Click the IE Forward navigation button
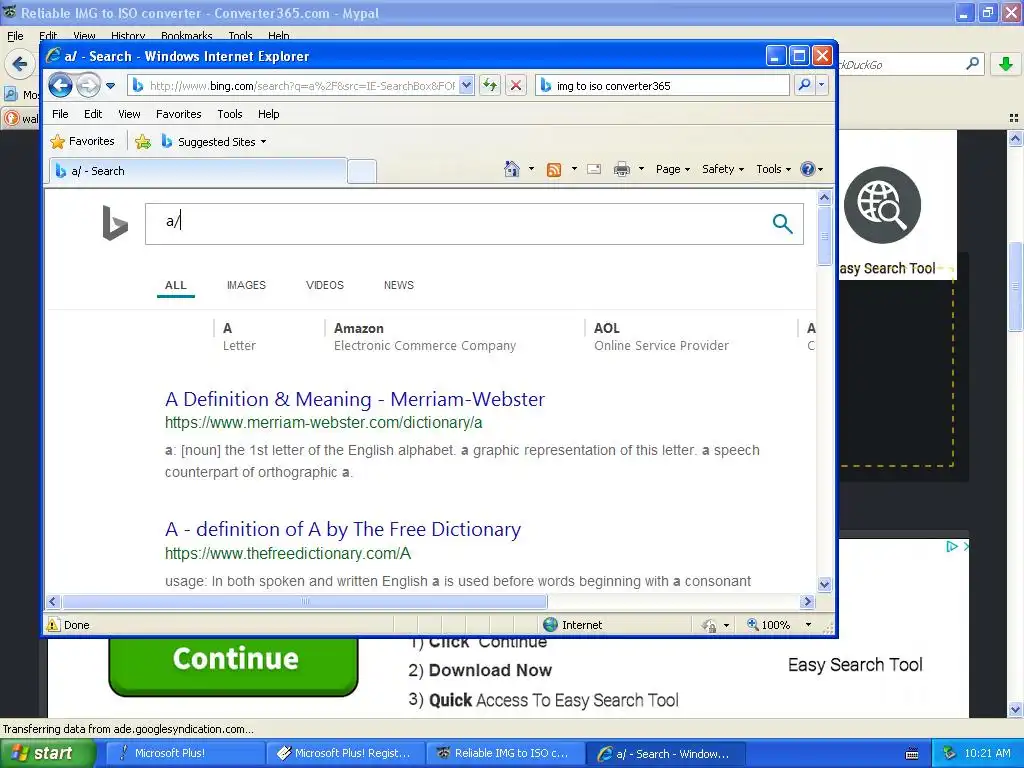Viewport: 1024px width, 768px height. coord(88,85)
